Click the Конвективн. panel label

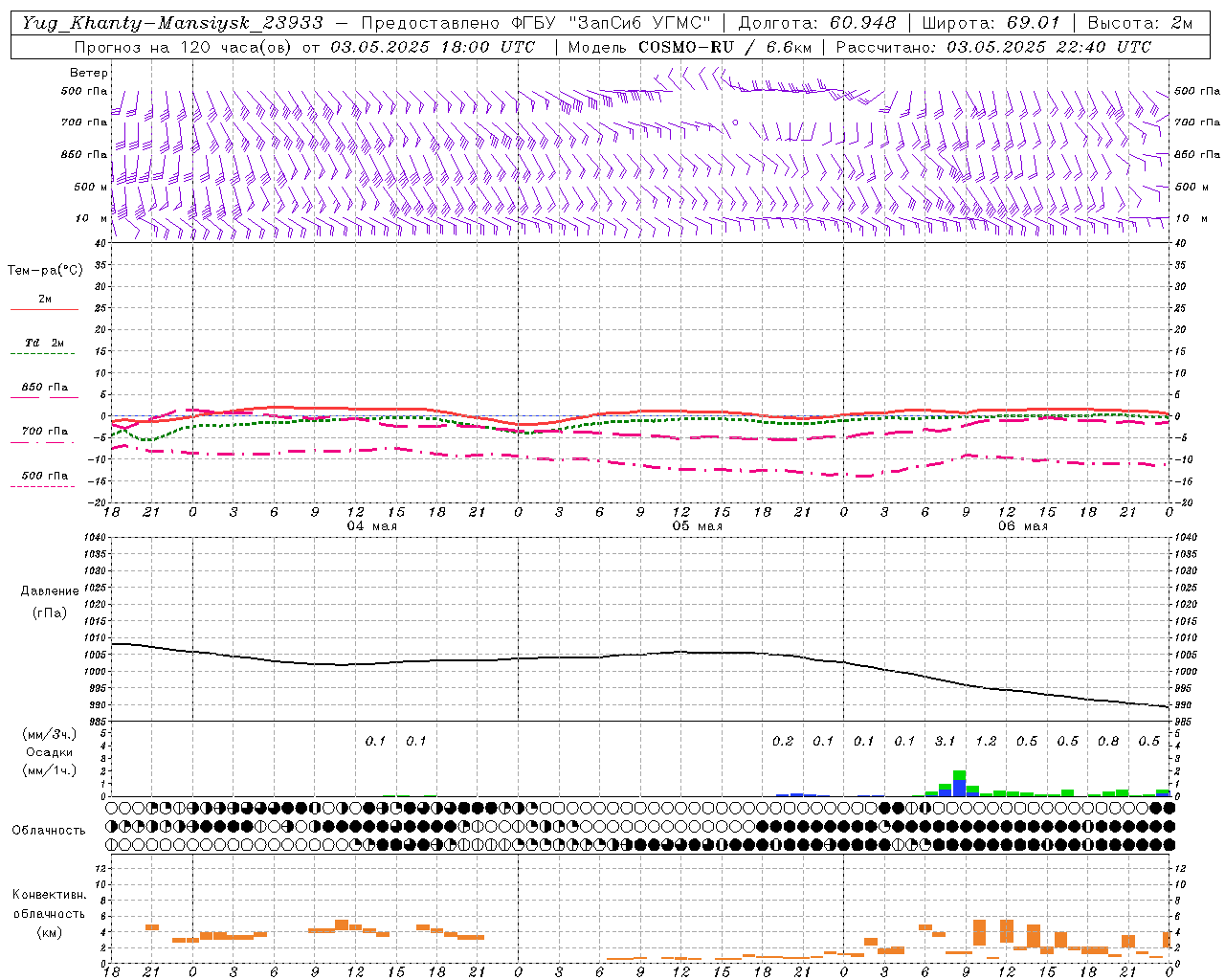pyautogui.click(x=49, y=895)
